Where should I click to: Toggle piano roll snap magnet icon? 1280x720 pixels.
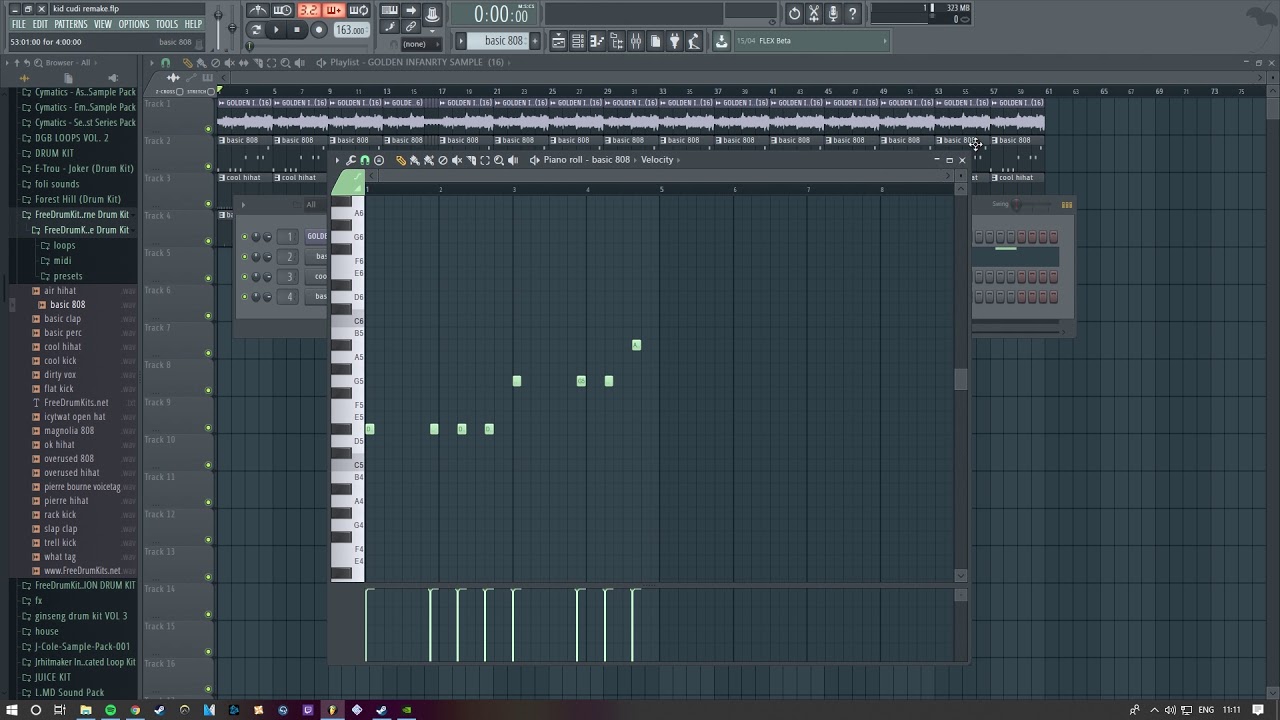tap(364, 160)
